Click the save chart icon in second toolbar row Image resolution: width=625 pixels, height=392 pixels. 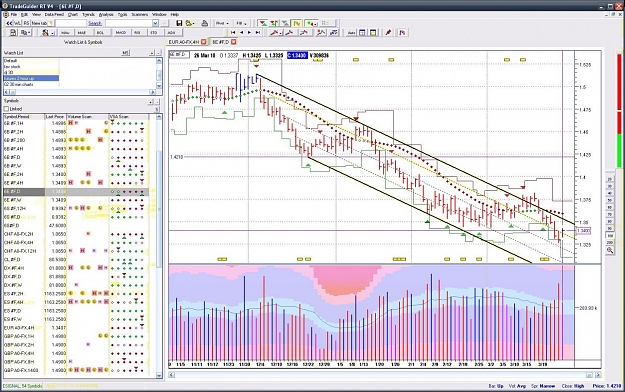13,33
